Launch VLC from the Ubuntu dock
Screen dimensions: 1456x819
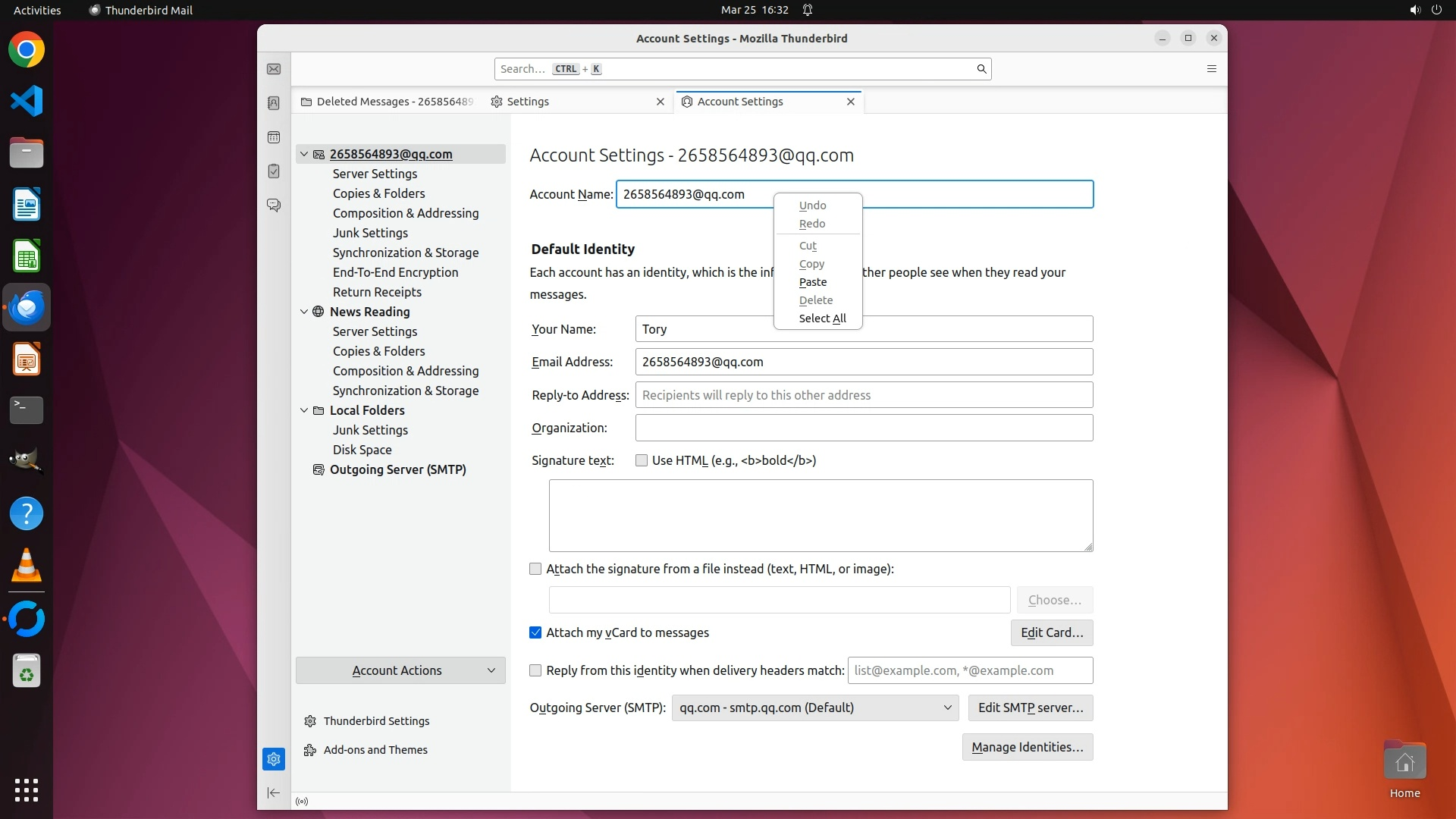pyautogui.click(x=27, y=565)
